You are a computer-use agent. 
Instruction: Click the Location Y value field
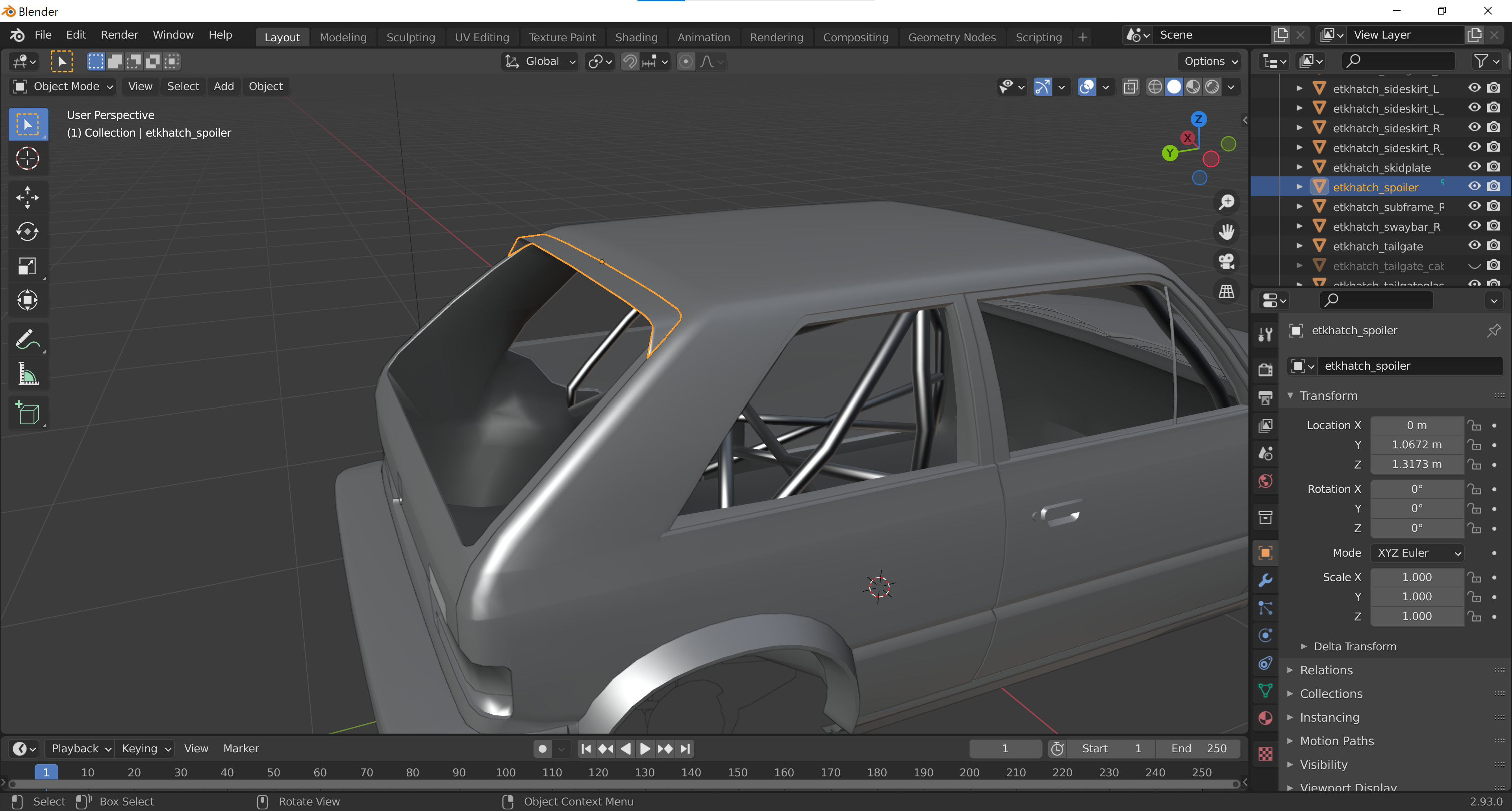point(1416,444)
